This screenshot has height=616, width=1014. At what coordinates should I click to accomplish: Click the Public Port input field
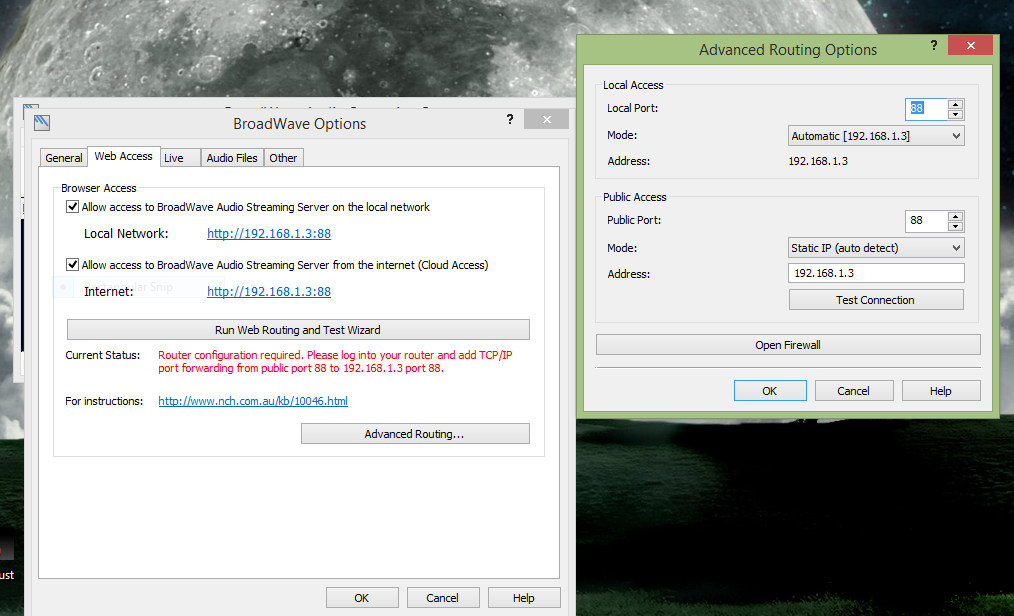tap(926, 220)
